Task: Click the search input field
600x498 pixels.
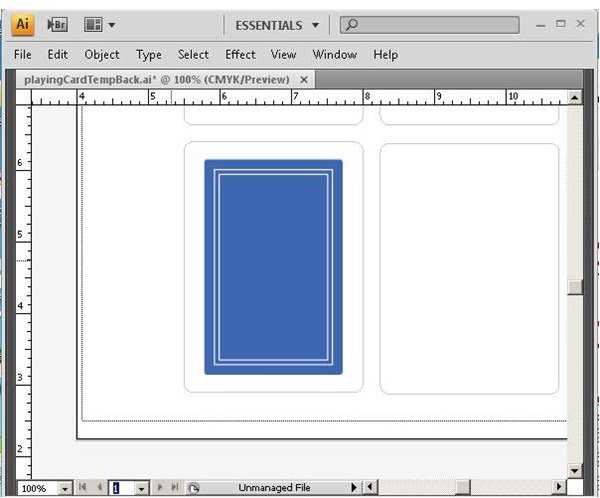Action: click(429, 25)
